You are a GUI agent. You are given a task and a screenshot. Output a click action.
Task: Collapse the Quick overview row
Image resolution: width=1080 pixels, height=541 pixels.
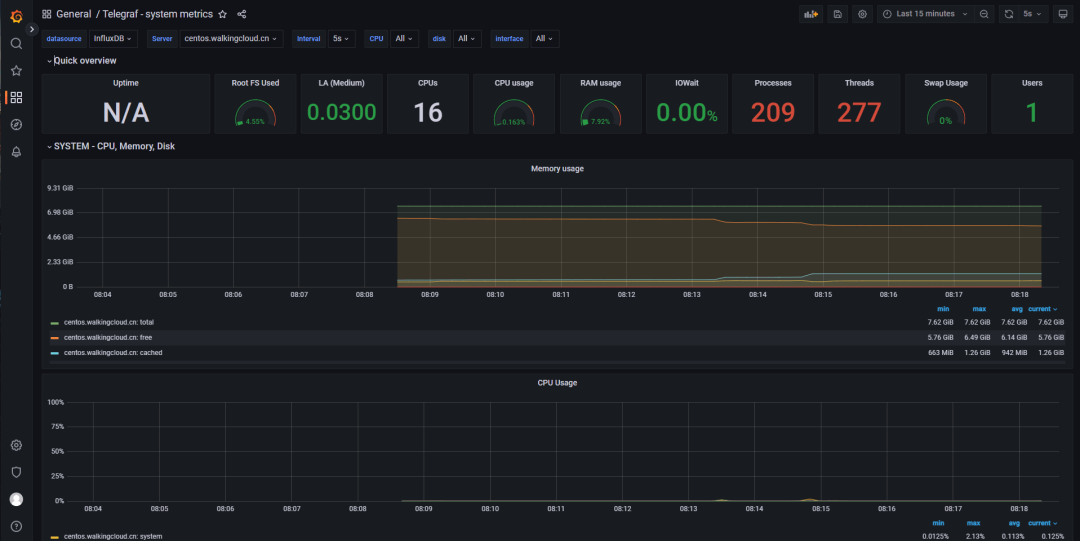coord(84,61)
